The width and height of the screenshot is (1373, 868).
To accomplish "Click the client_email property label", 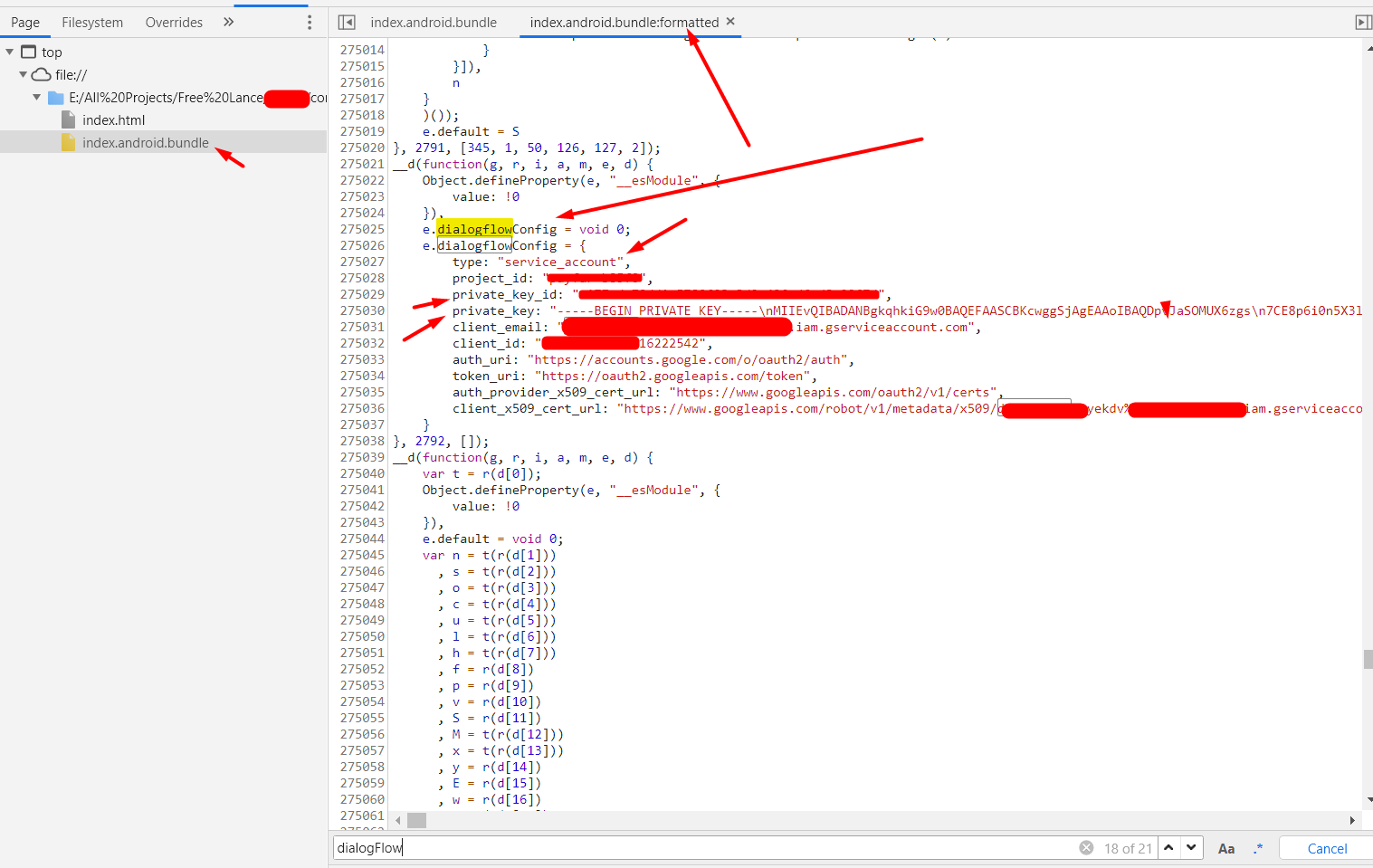I will point(501,327).
